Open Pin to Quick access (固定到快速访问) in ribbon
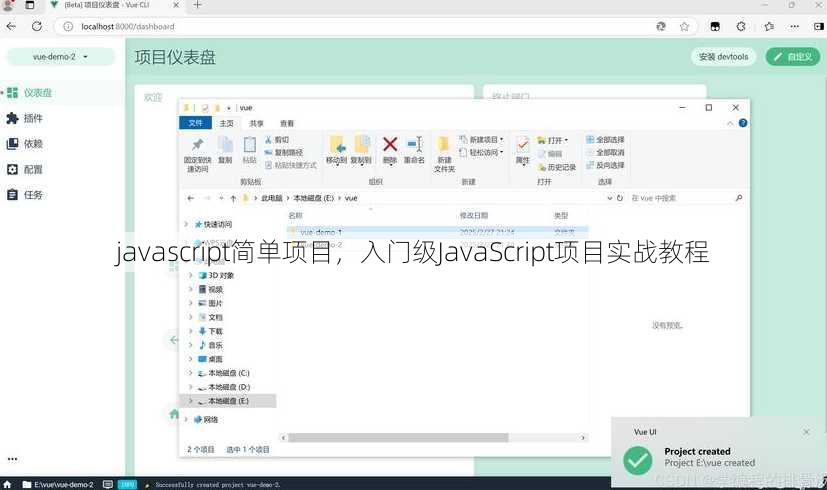The image size is (827, 490). click(x=197, y=155)
